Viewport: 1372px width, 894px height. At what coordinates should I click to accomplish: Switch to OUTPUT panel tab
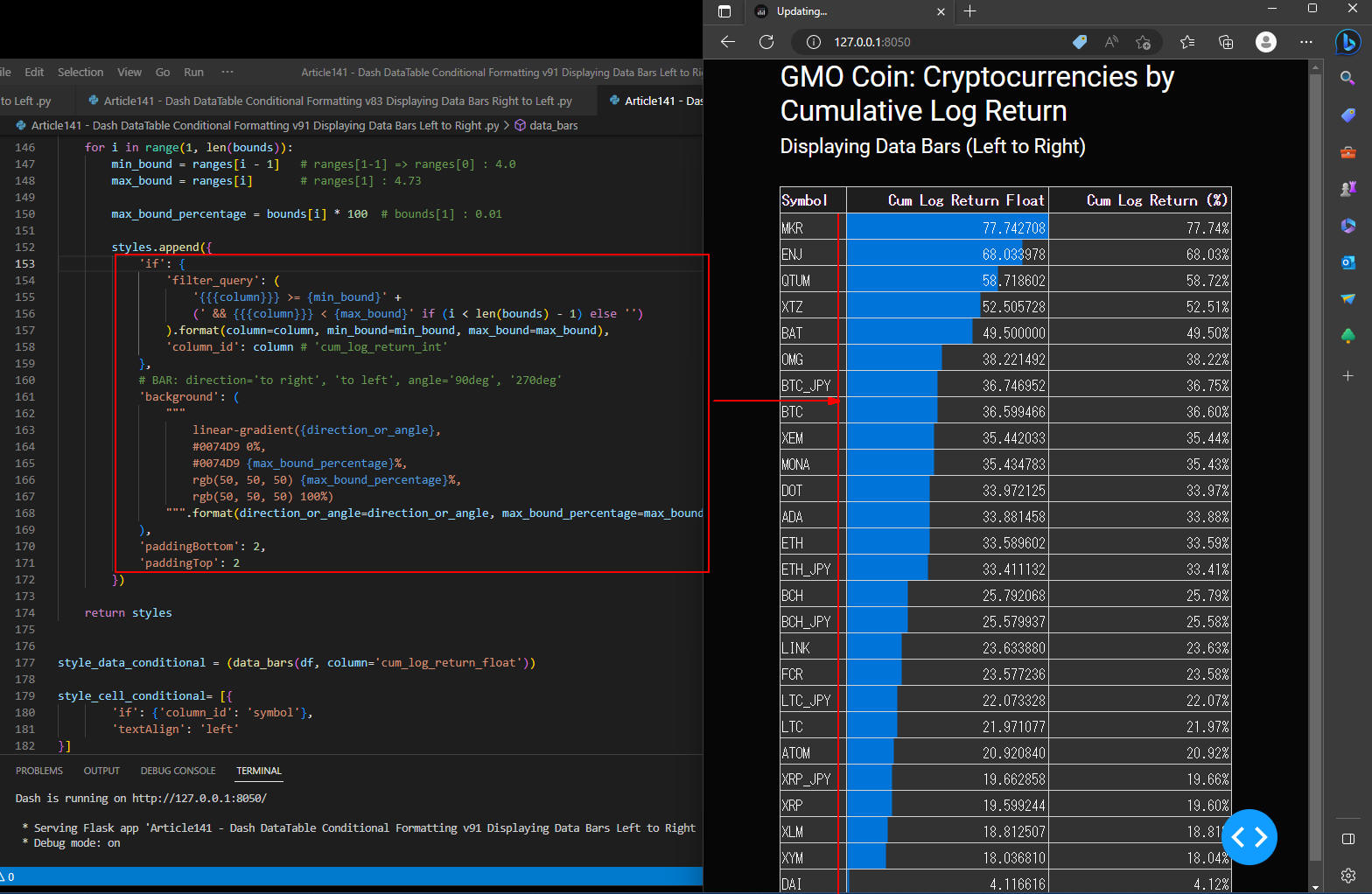(x=101, y=771)
